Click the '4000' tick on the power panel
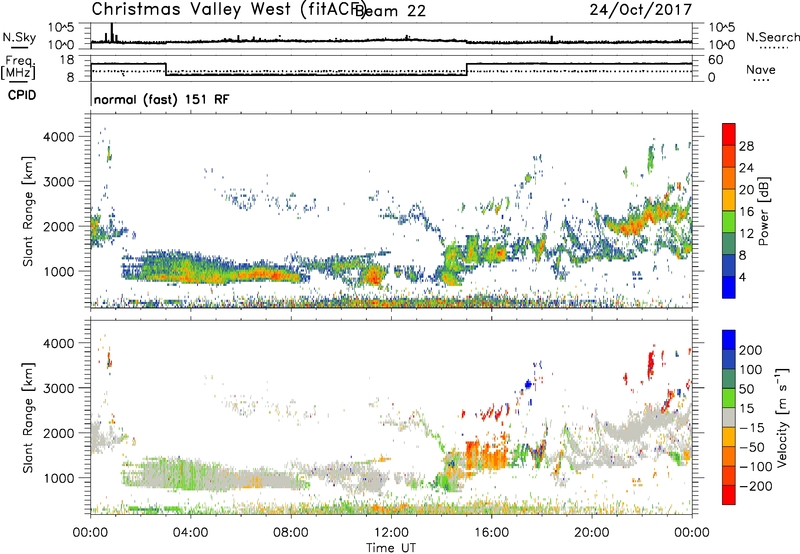The height and width of the screenshot is (554, 800). (59, 137)
